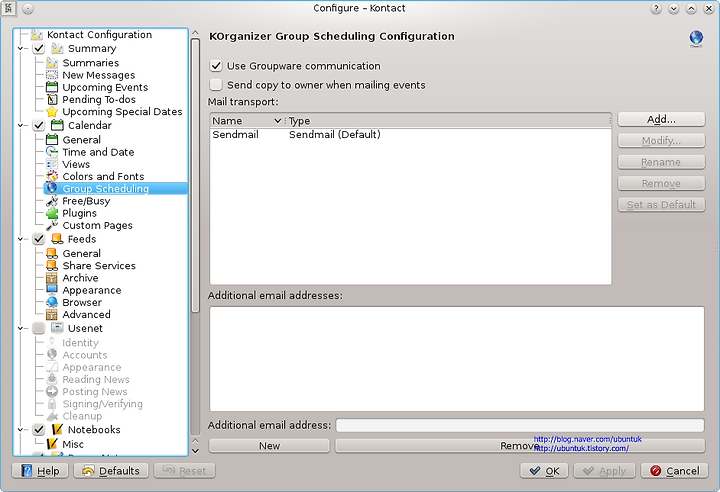Click the Notebooks Misc icon

point(52,444)
